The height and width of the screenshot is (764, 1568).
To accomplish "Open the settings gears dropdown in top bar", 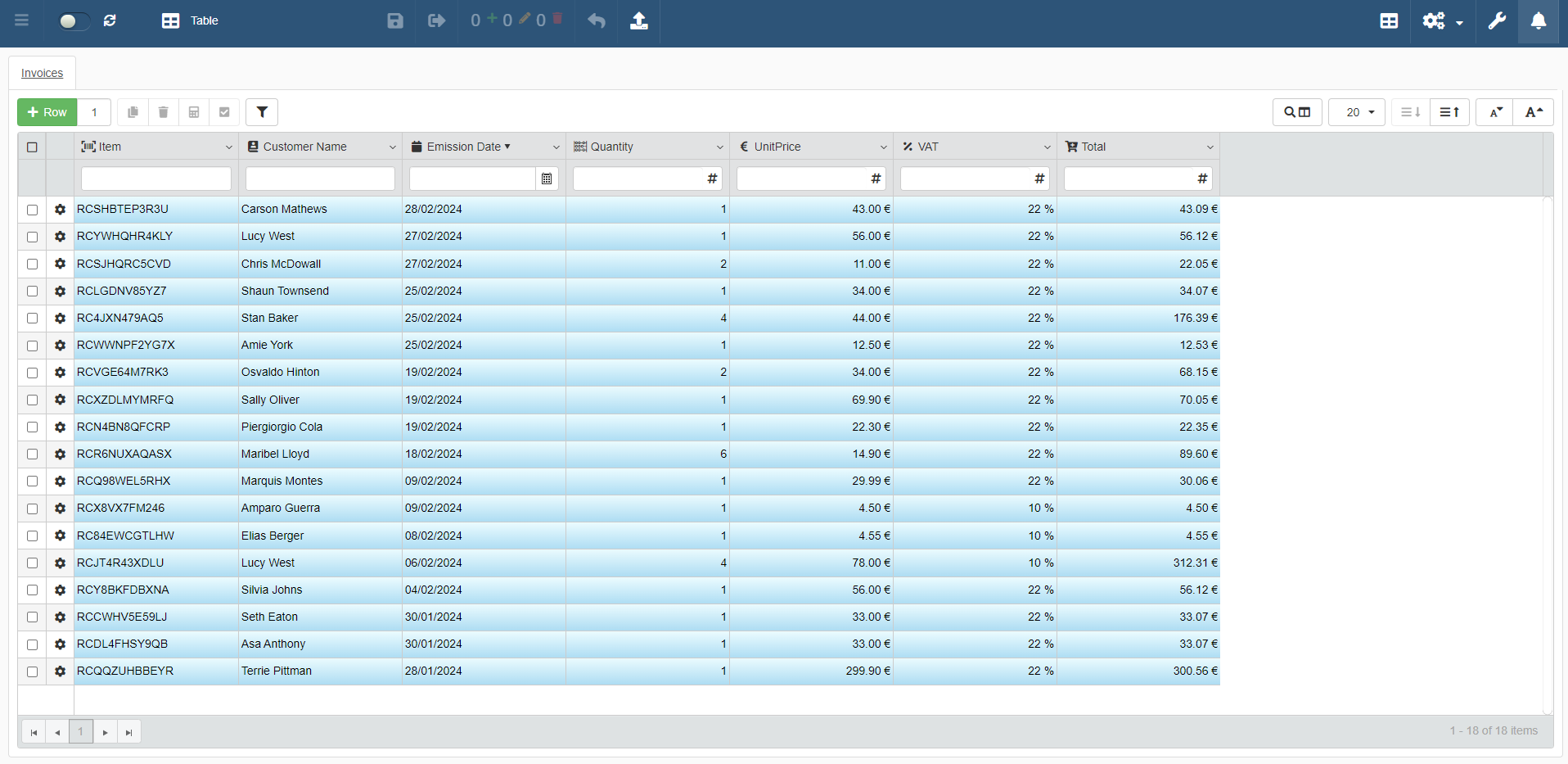I will point(1441,21).
